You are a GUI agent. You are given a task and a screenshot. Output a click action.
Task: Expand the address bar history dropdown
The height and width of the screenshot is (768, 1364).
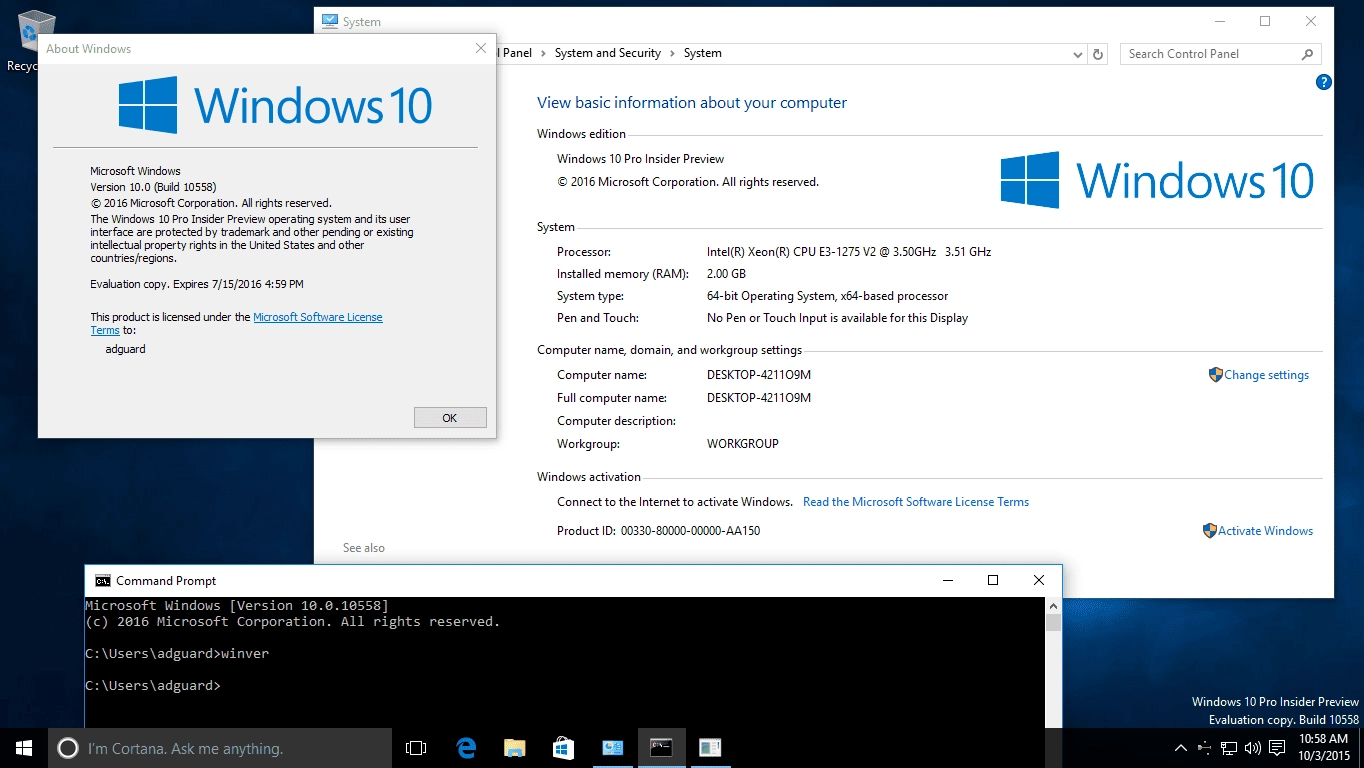click(x=1077, y=54)
